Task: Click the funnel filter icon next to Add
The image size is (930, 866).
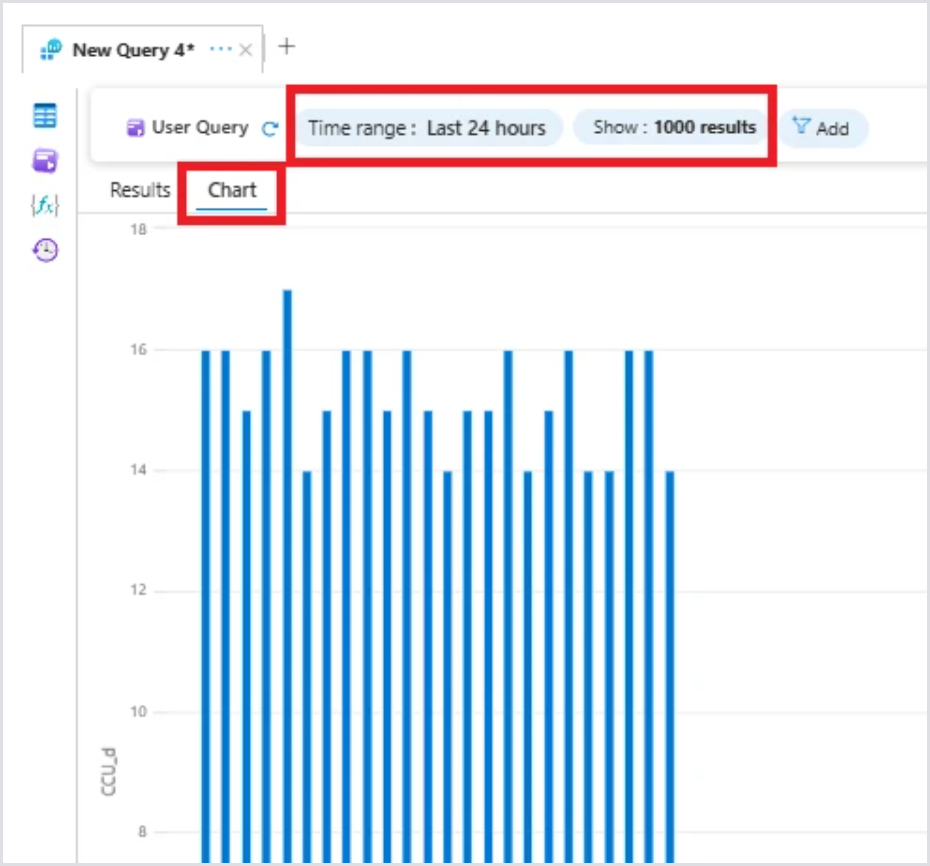Action: pos(801,126)
